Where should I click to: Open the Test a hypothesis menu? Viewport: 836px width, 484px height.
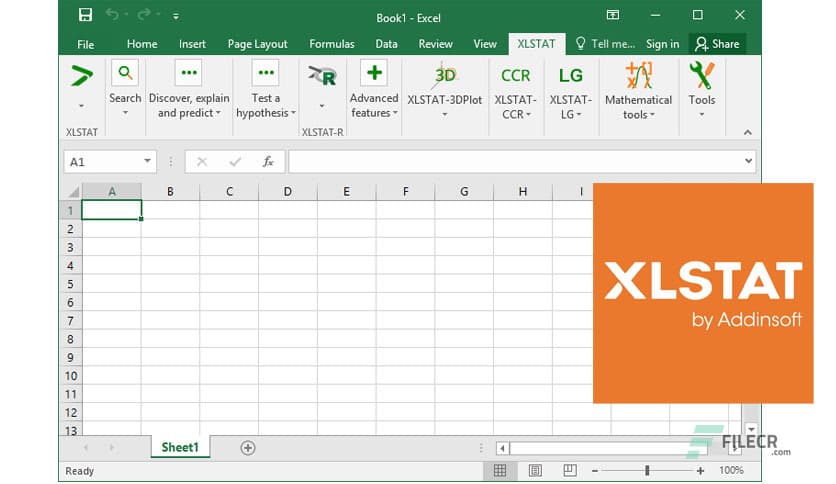click(x=265, y=90)
